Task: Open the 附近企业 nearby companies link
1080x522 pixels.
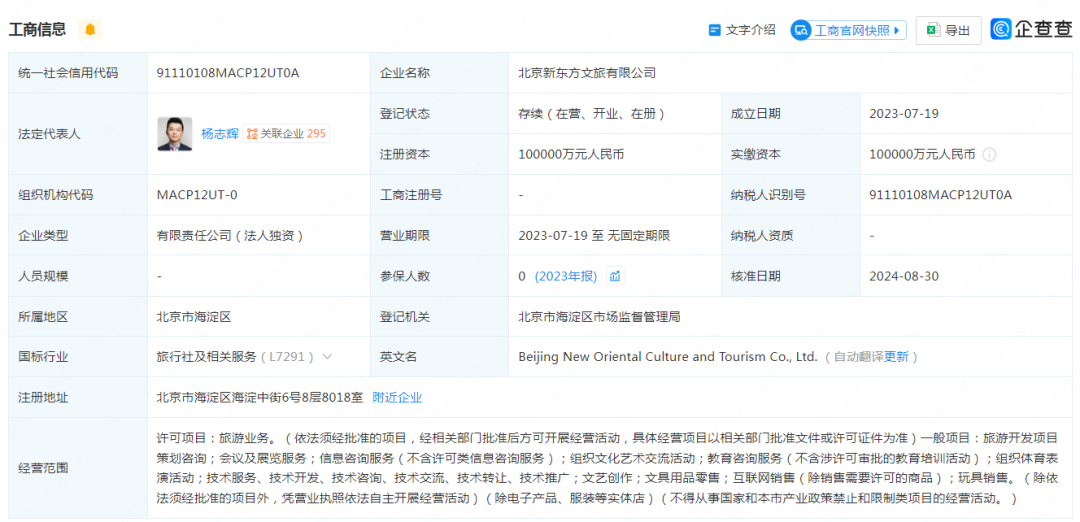Action: tap(397, 397)
